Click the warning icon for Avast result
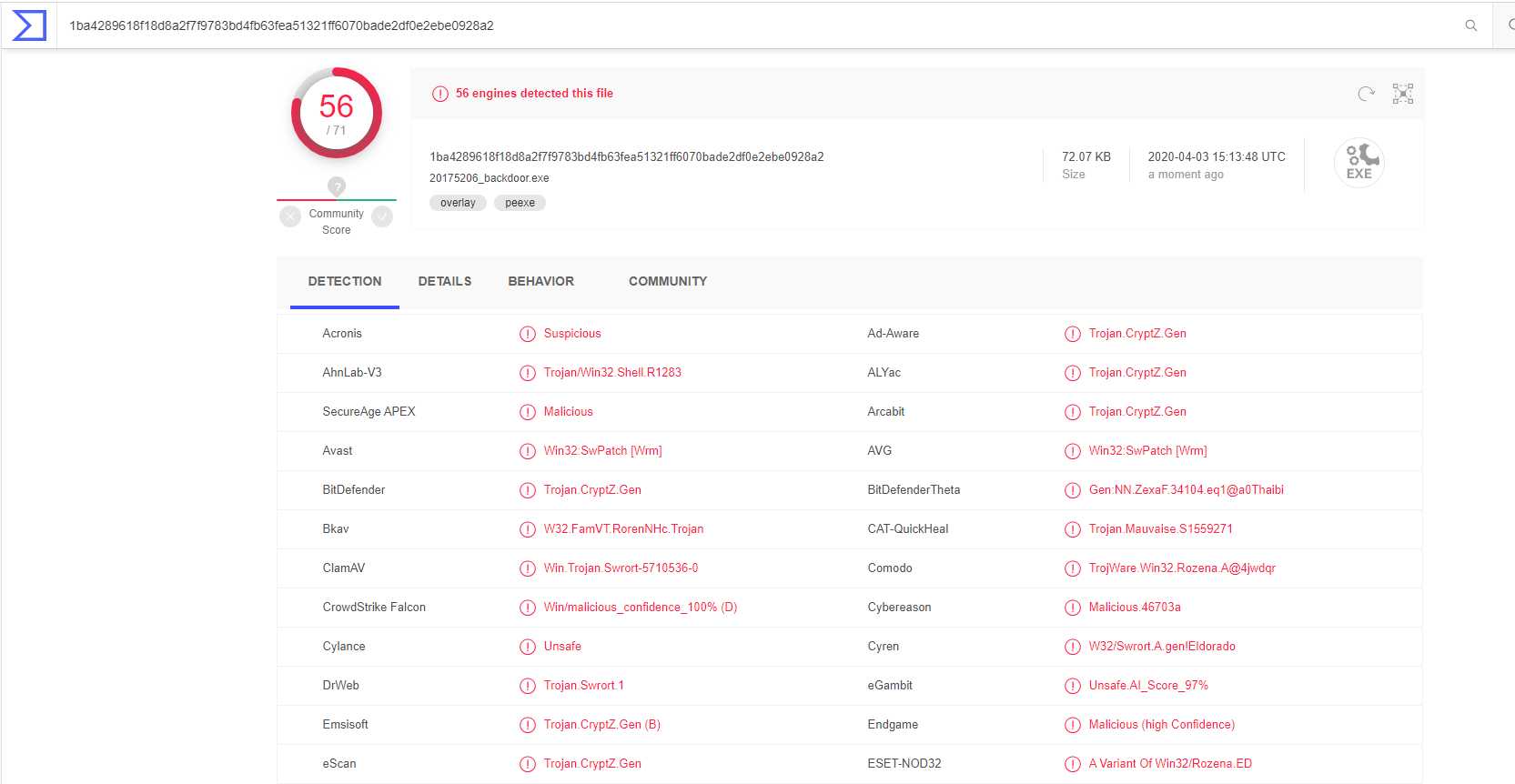The height and width of the screenshot is (784, 1515). click(528, 451)
